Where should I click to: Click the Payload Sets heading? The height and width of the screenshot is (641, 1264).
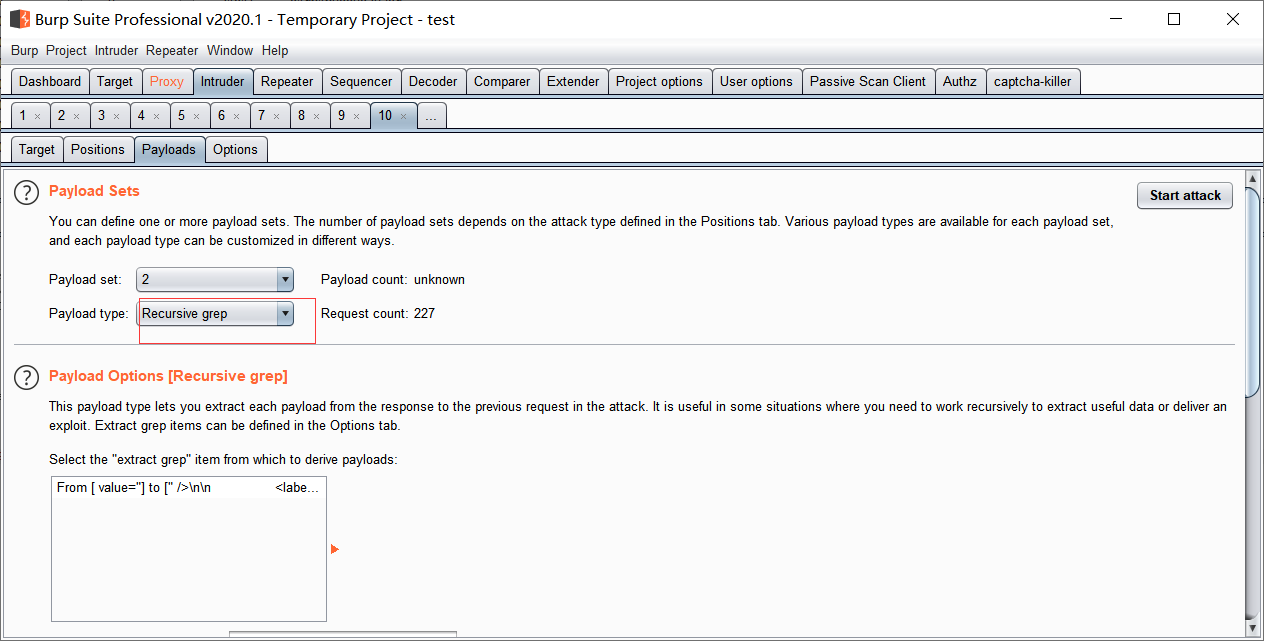pyautogui.click(x=94, y=191)
